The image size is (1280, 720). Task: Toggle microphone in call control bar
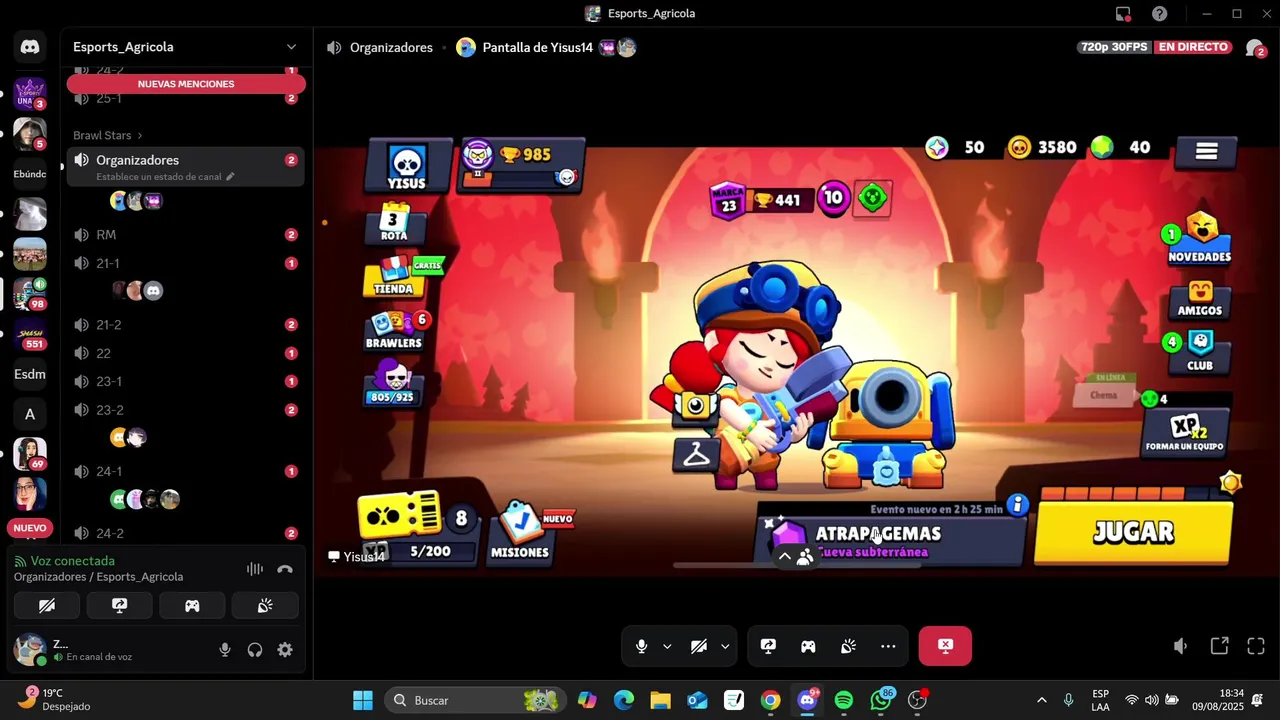tap(642, 646)
